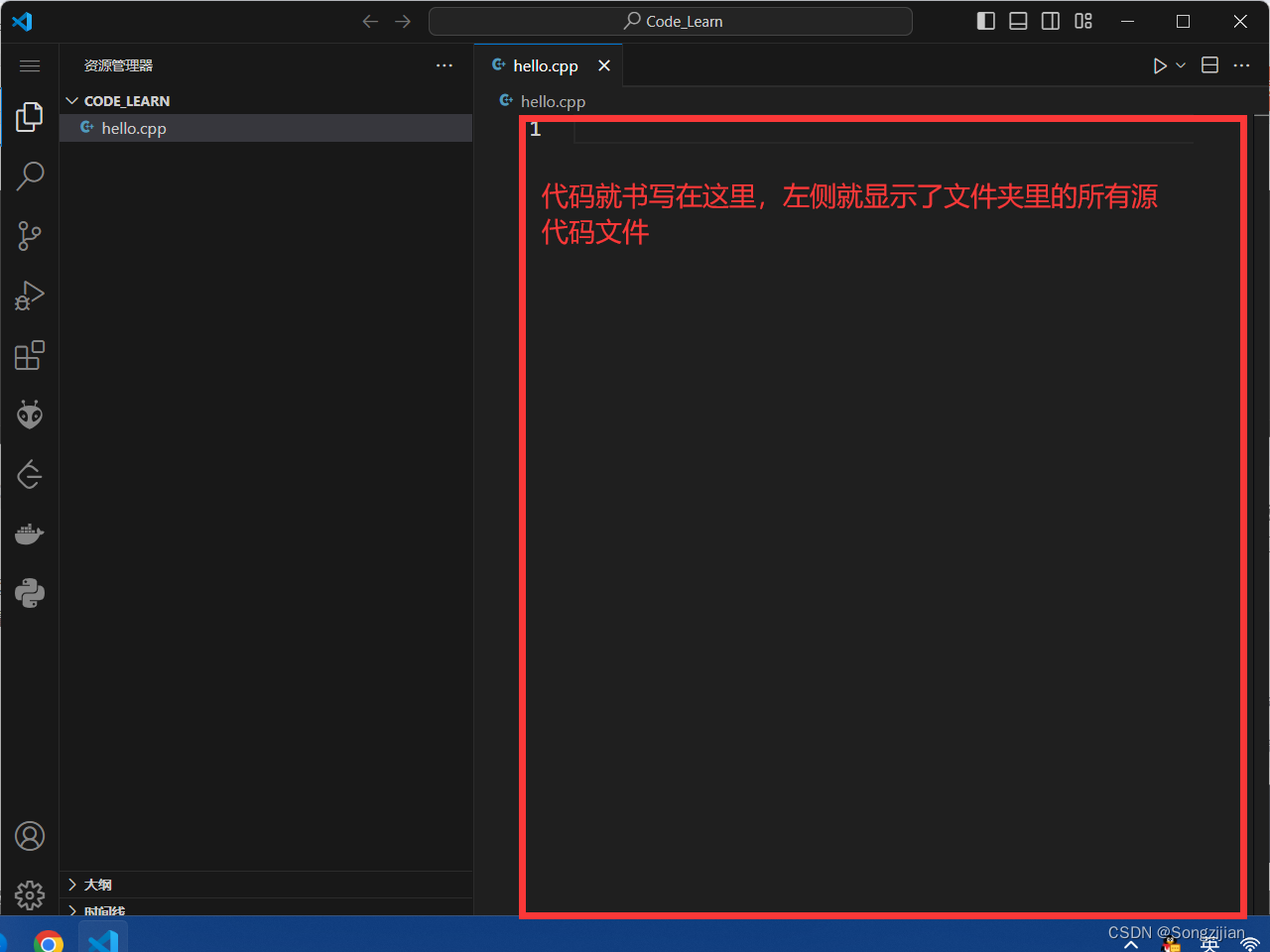Show hidden tray icons chevron
Viewport: 1270px width, 952px height.
1130,946
